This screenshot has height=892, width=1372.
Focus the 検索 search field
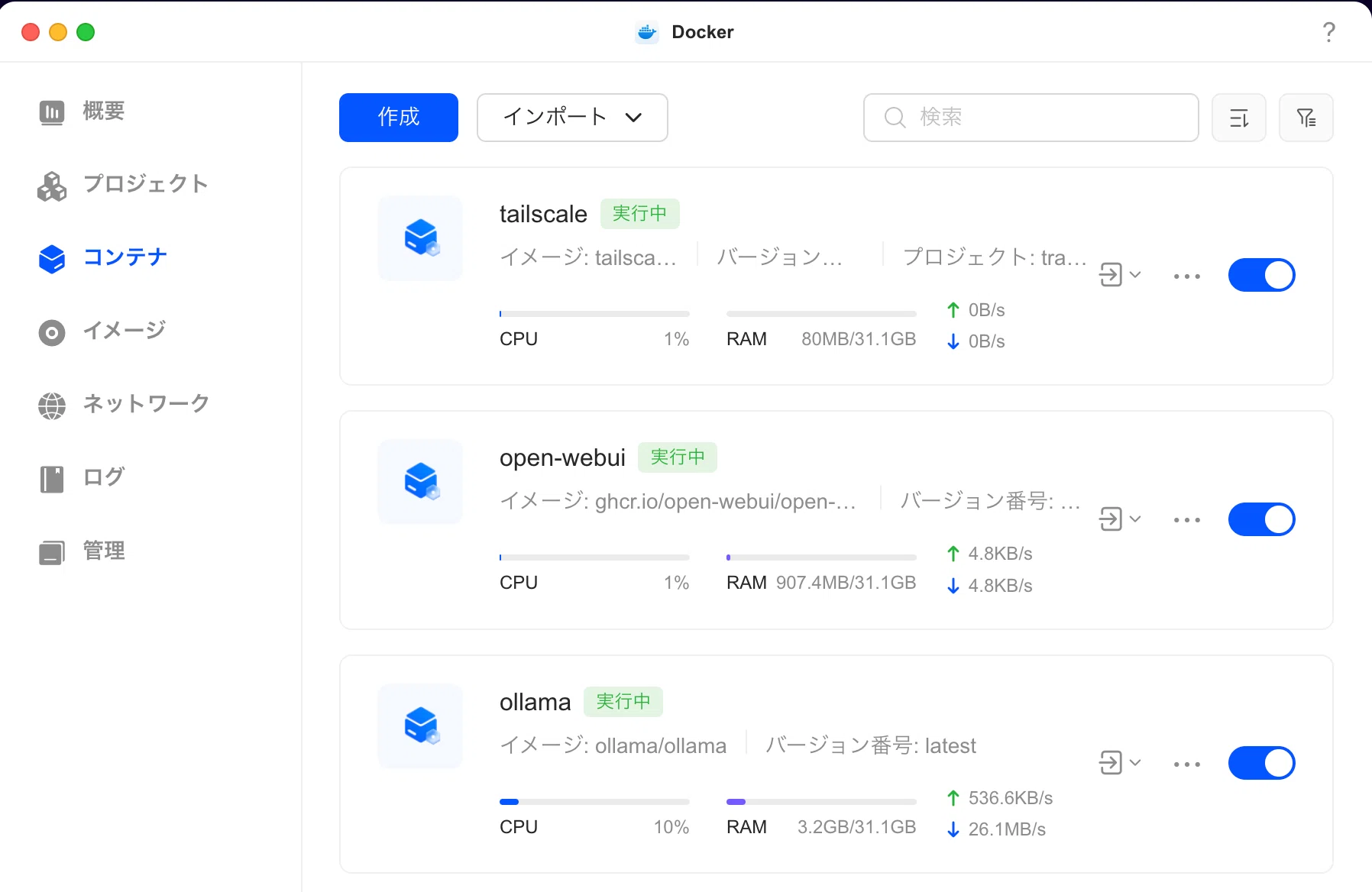pyautogui.click(x=1031, y=118)
